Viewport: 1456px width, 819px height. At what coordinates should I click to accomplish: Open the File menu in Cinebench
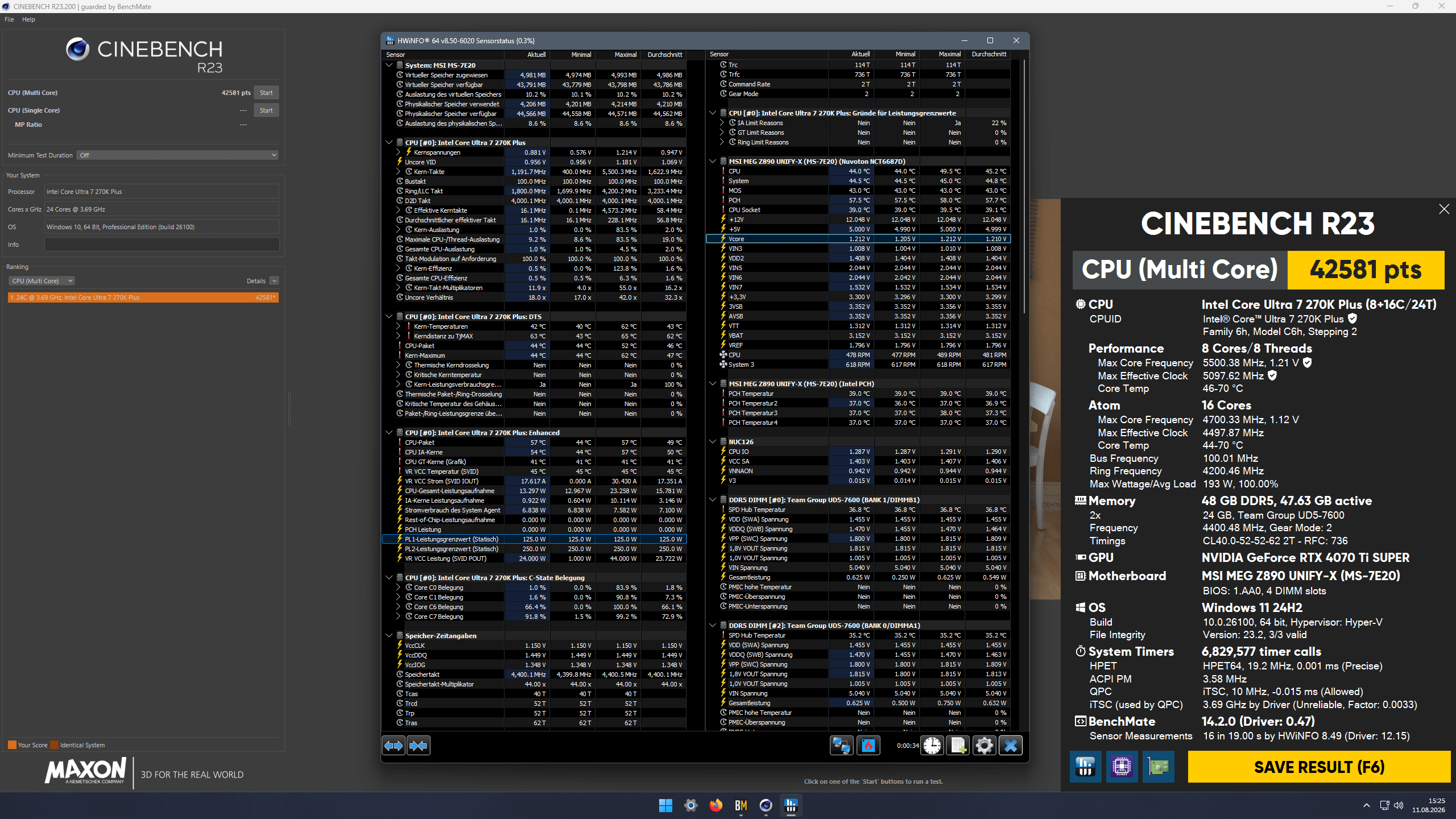(x=9, y=19)
